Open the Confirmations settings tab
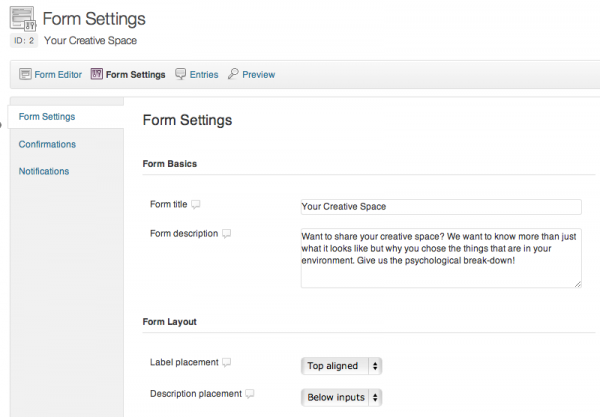600x417 pixels. pyautogui.click(x=47, y=144)
